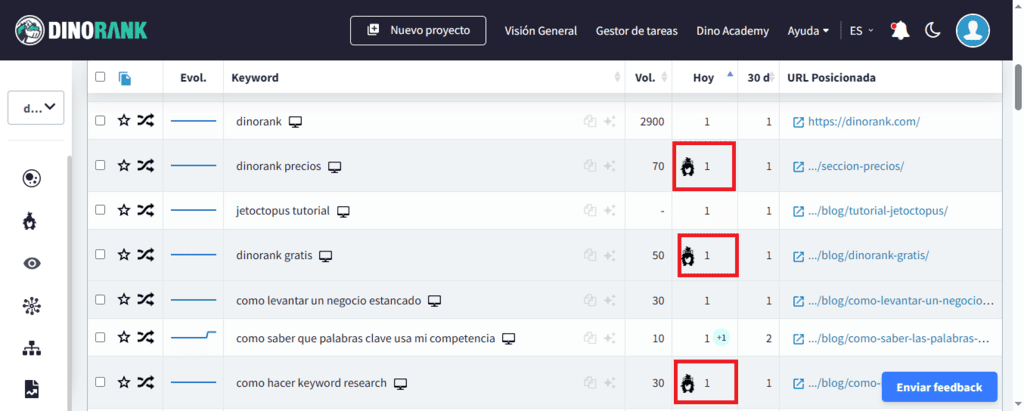
Task: Open the sidebar cookie-circle icon
Action: (x=32, y=178)
